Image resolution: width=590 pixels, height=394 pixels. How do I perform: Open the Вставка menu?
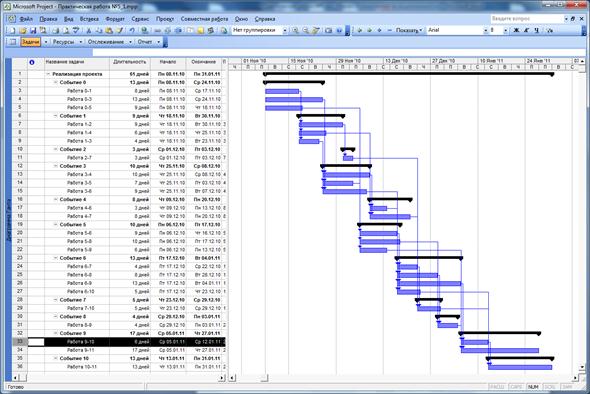tap(89, 19)
